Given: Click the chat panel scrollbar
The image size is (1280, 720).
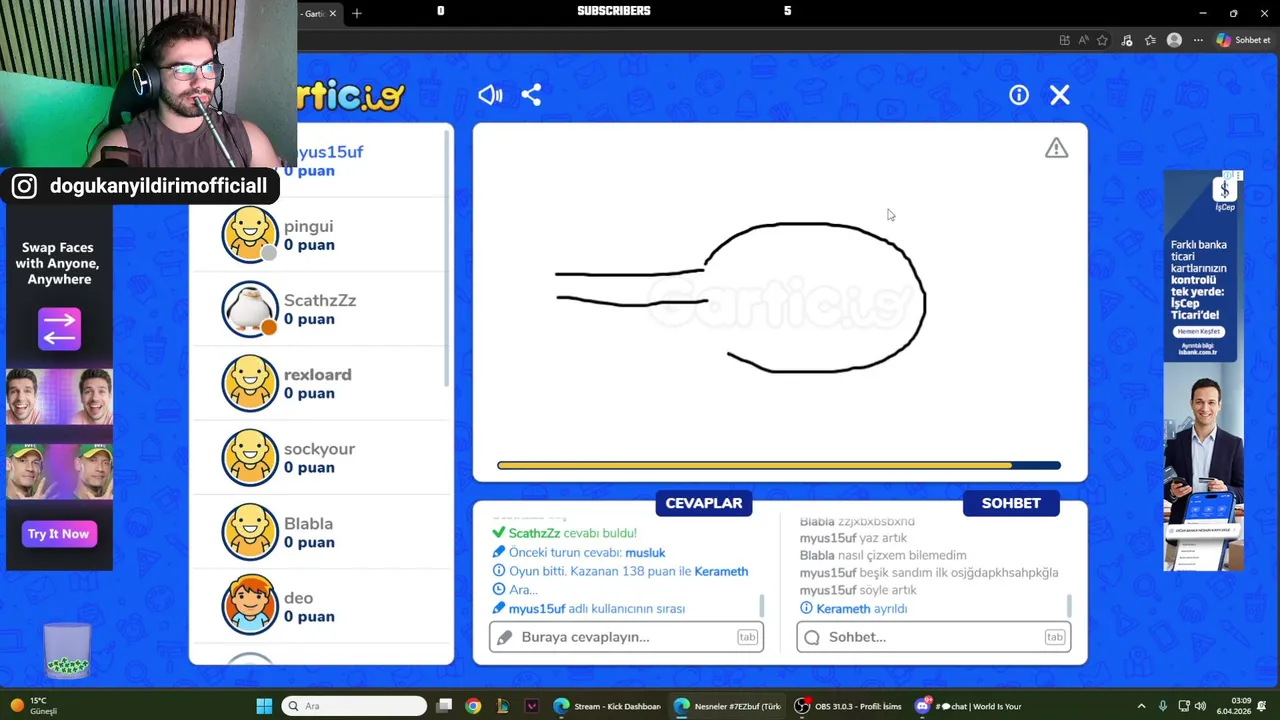Looking at the screenshot, I should 1069,606.
